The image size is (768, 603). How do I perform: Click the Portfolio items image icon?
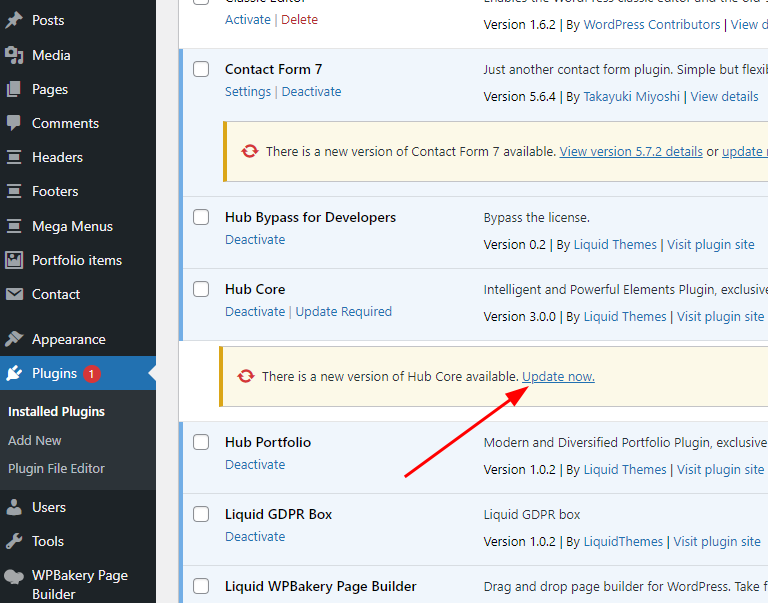(14, 260)
